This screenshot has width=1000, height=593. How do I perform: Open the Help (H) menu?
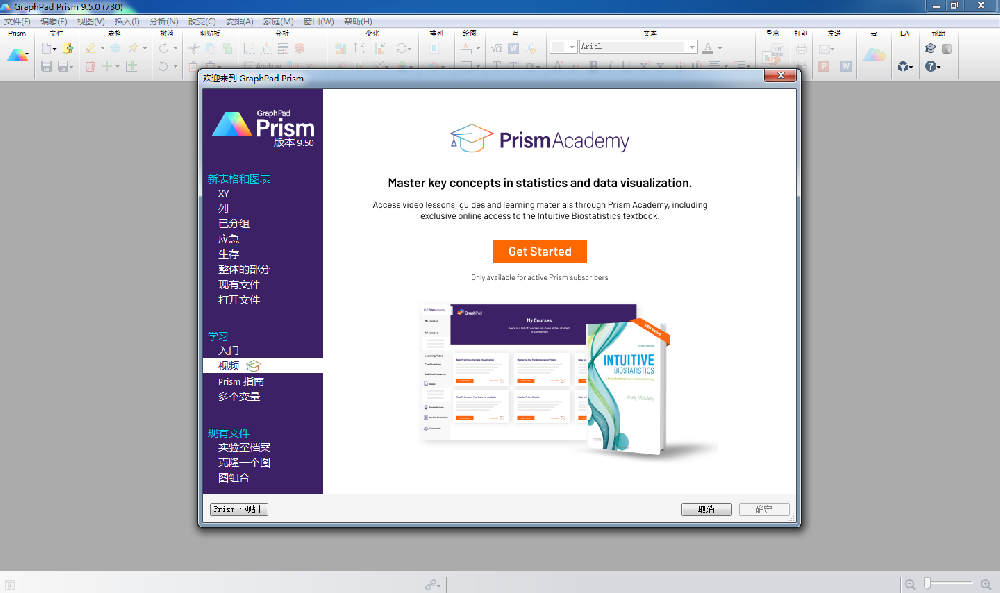pyautogui.click(x=358, y=21)
